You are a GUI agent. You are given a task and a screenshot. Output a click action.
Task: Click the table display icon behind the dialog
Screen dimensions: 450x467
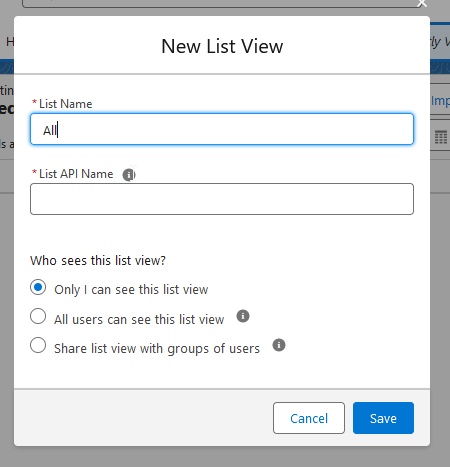(x=441, y=137)
